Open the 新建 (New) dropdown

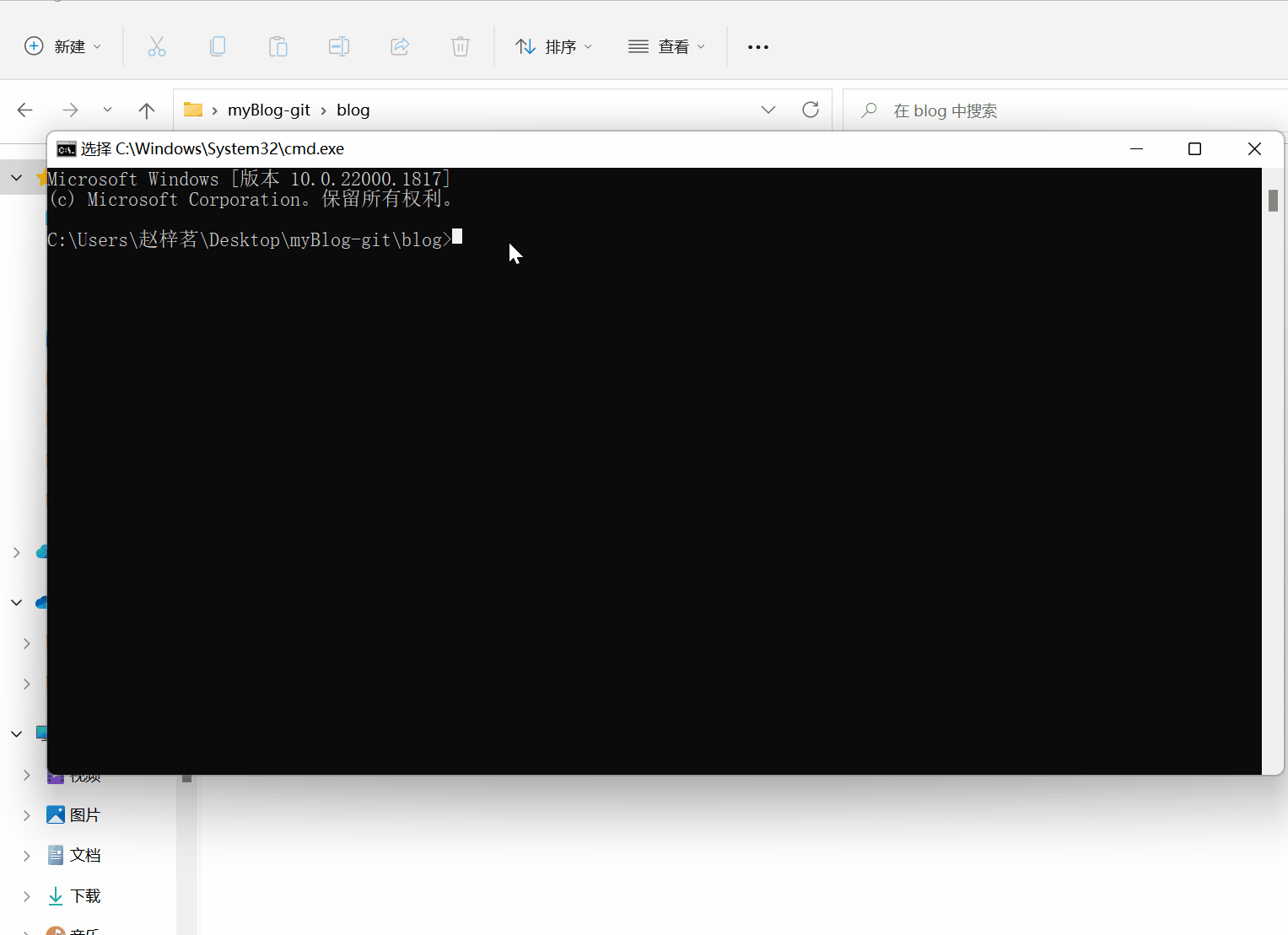point(63,46)
